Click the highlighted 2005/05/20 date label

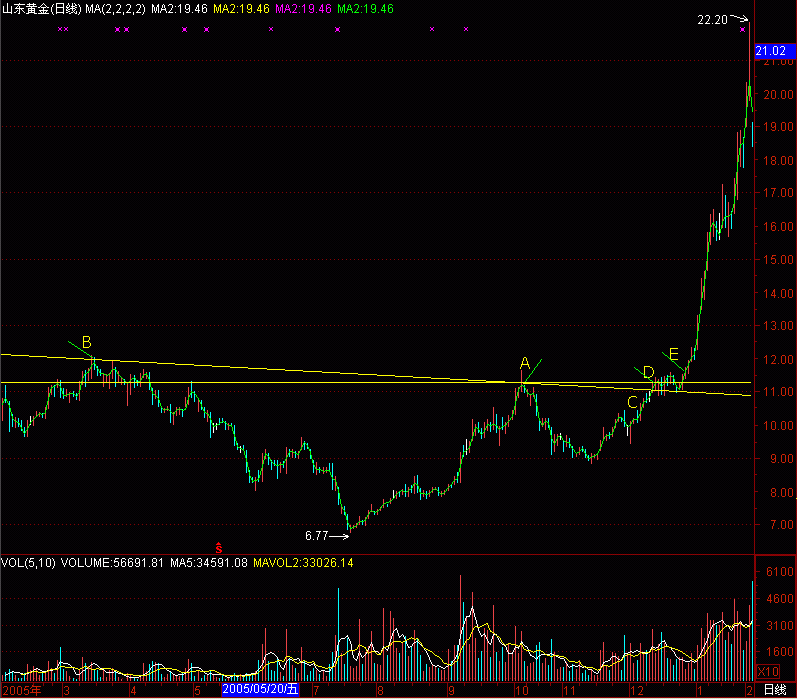(260, 690)
